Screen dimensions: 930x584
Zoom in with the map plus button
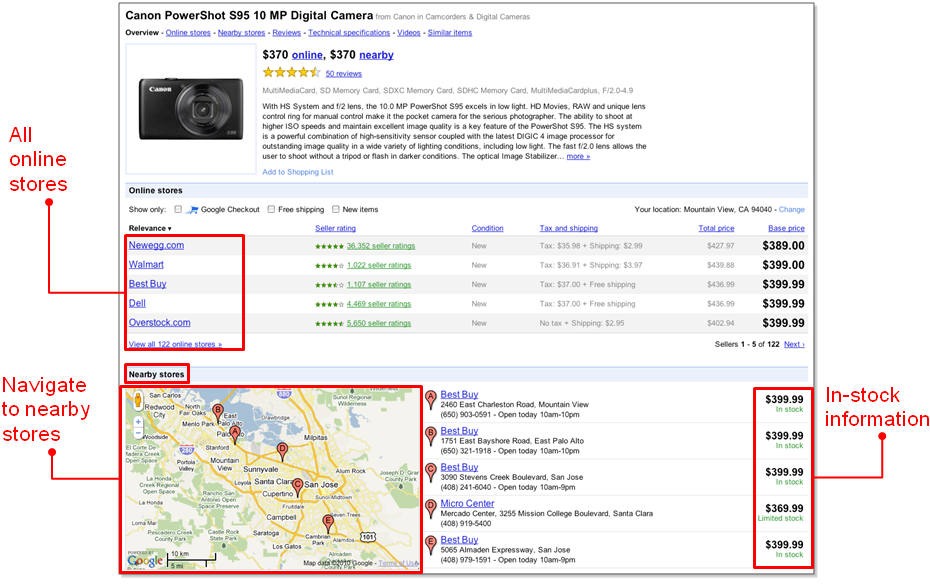(x=138, y=422)
